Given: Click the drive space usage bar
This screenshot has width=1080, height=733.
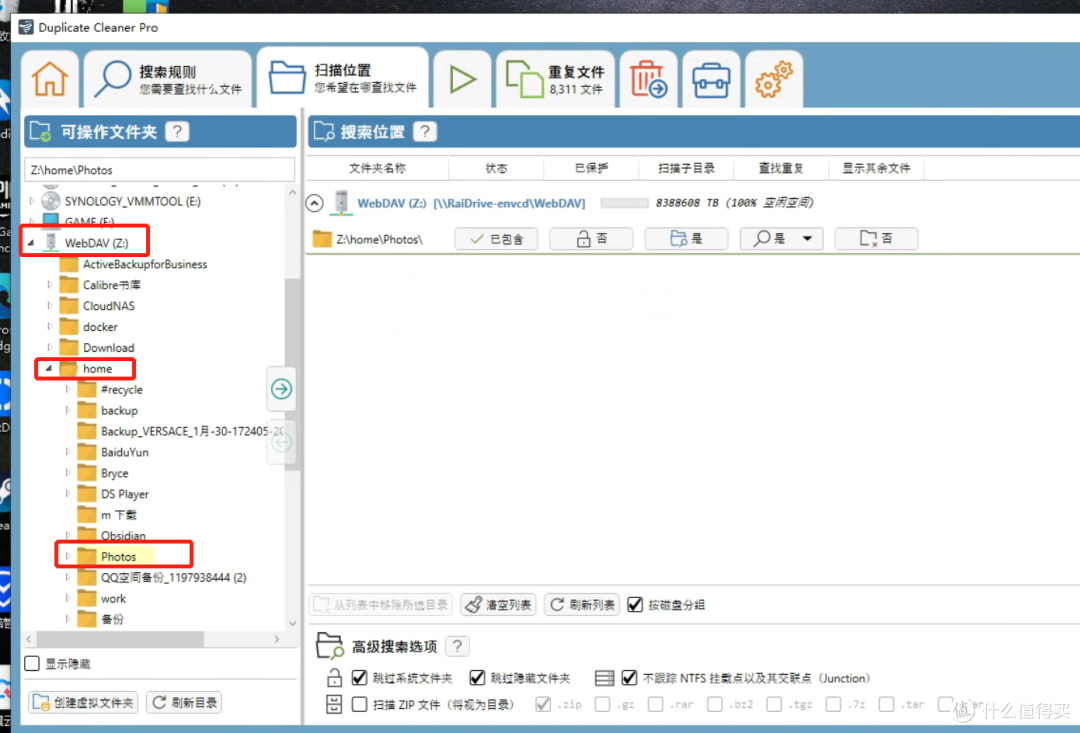Looking at the screenshot, I should pos(624,203).
